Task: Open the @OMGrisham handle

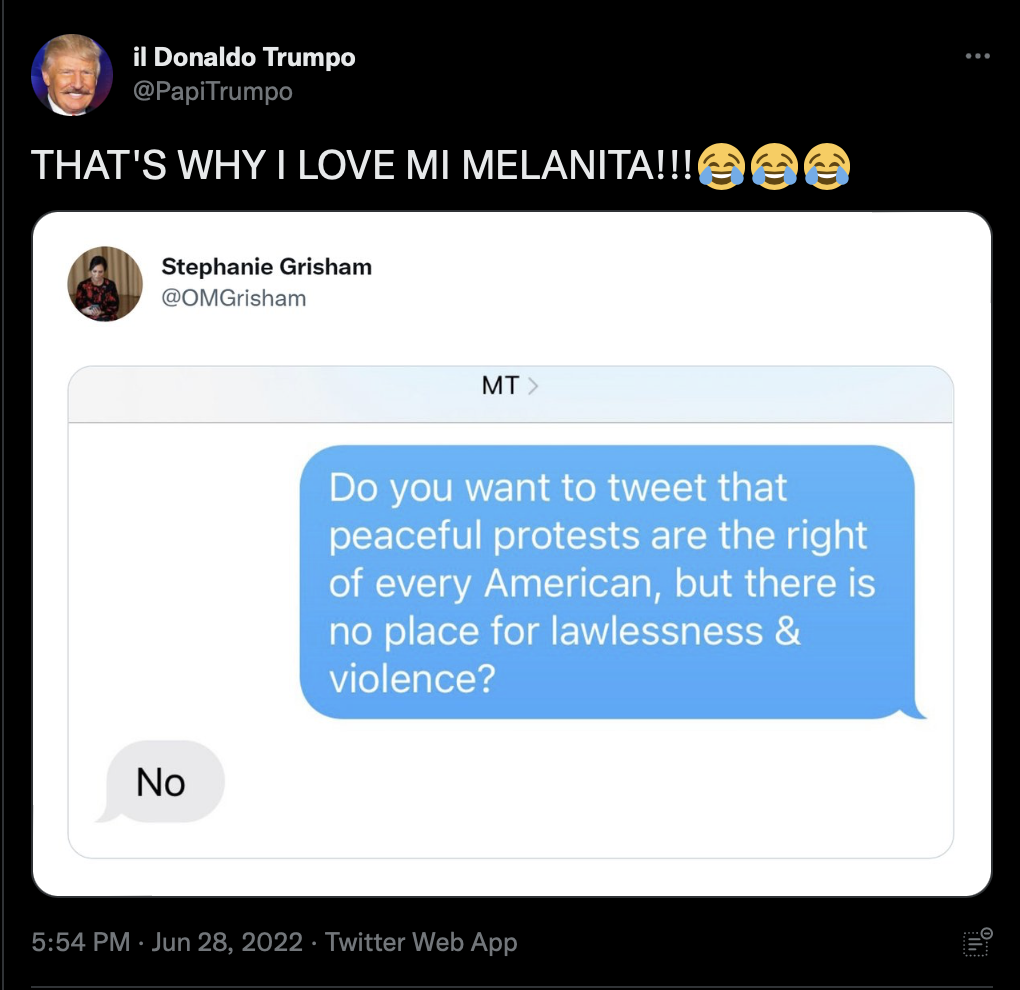Action: click(234, 298)
